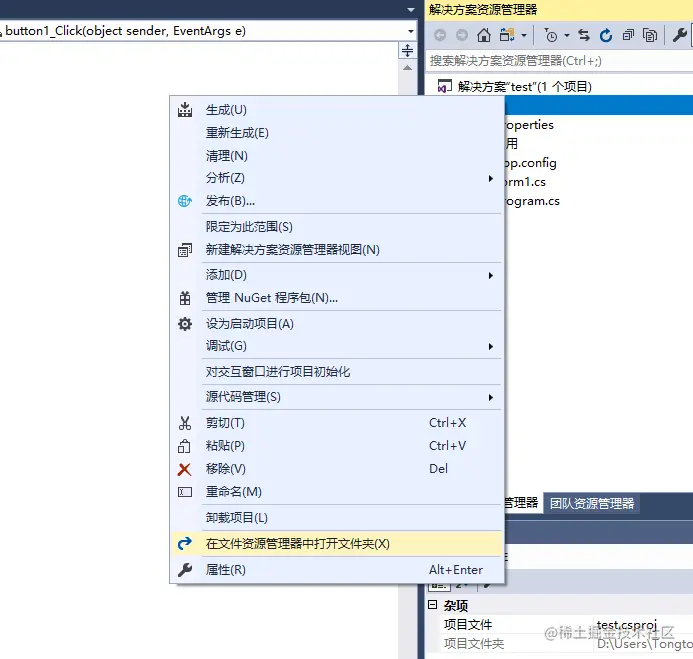Click the wrench Properties icon in Solution Explorer toolbar
This screenshot has height=659, width=693.
click(x=680, y=35)
